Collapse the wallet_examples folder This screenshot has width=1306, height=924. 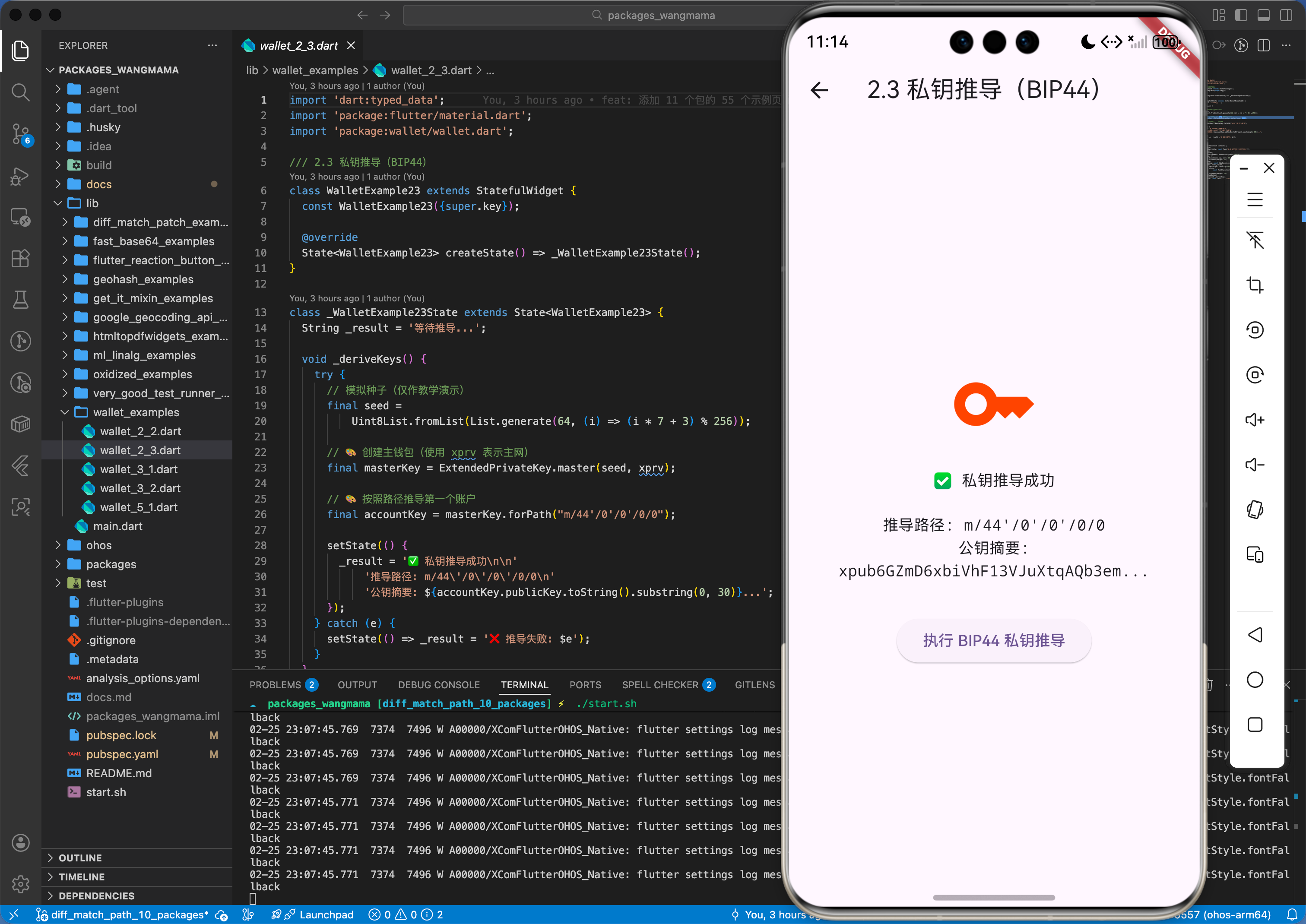point(136,412)
